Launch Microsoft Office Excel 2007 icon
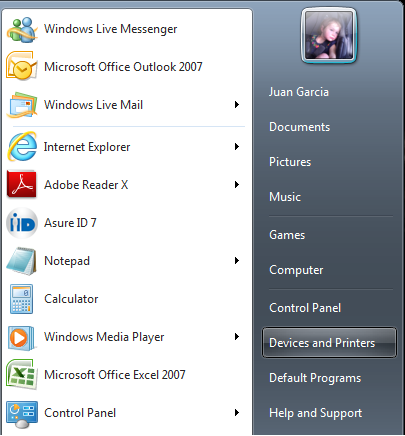Viewport: 405px width, 436px height. 22,375
